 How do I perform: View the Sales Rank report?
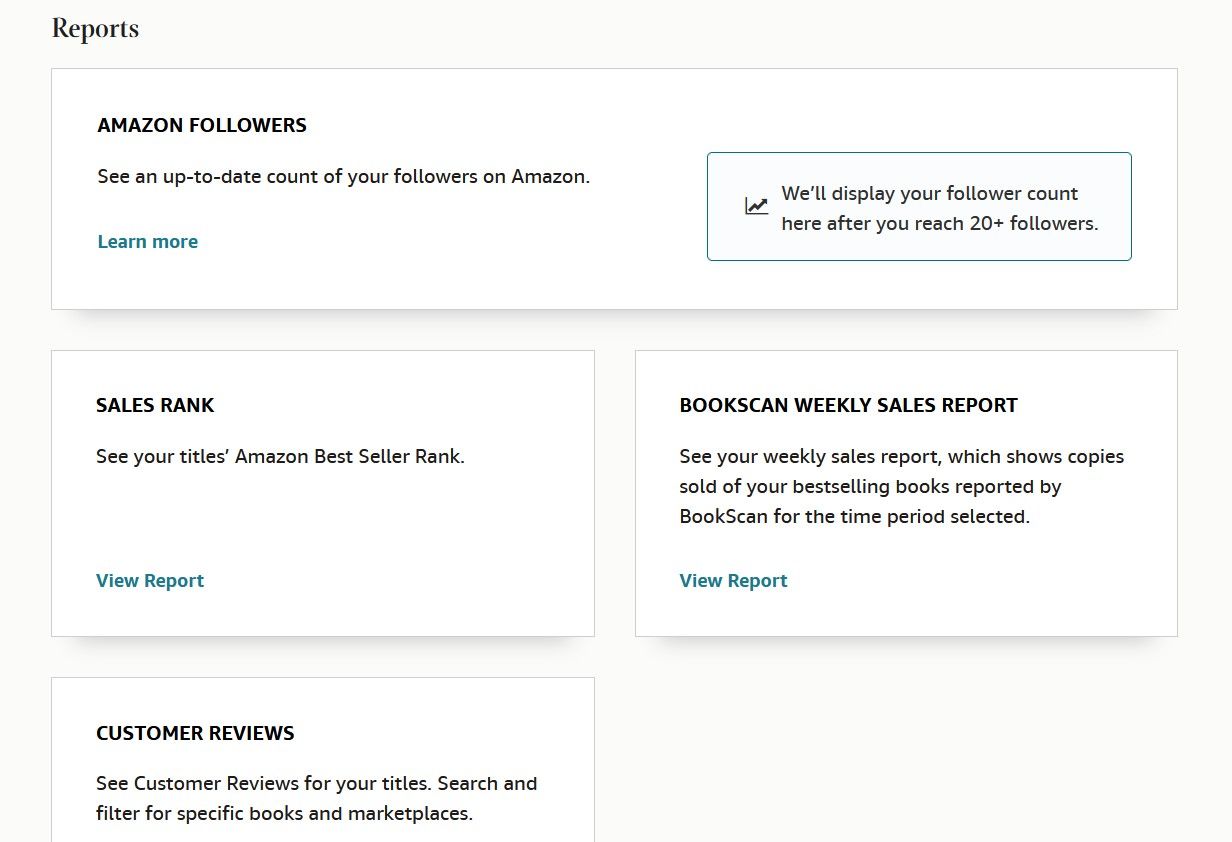[150, 580]
